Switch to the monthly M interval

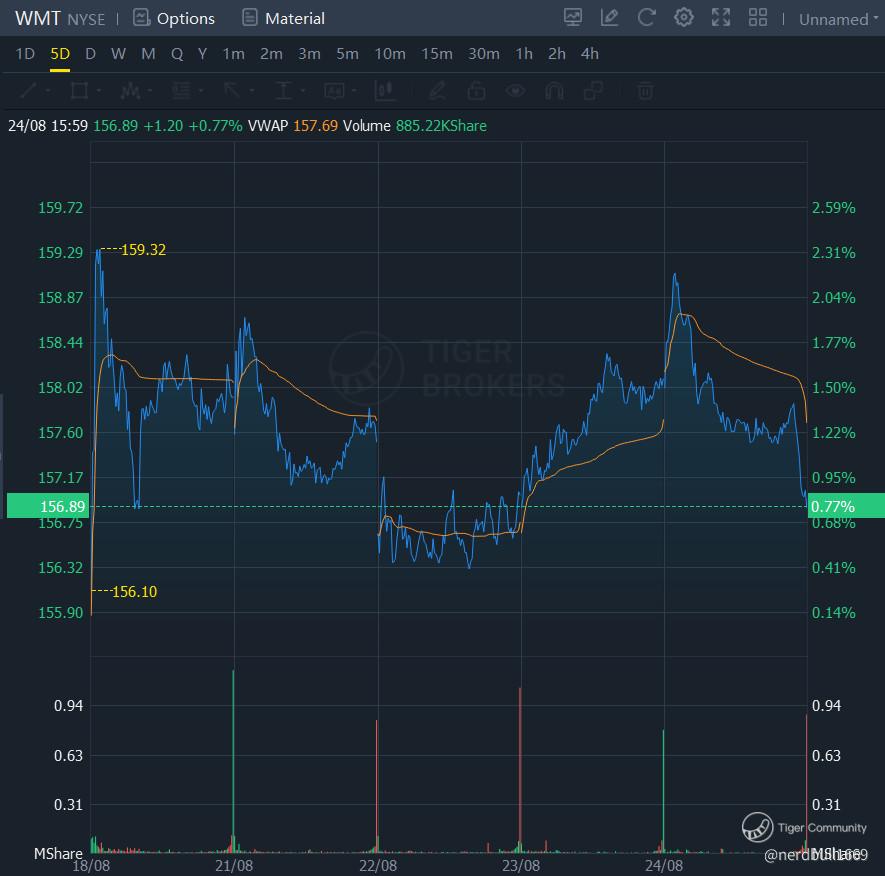click(x=148, y=54)
